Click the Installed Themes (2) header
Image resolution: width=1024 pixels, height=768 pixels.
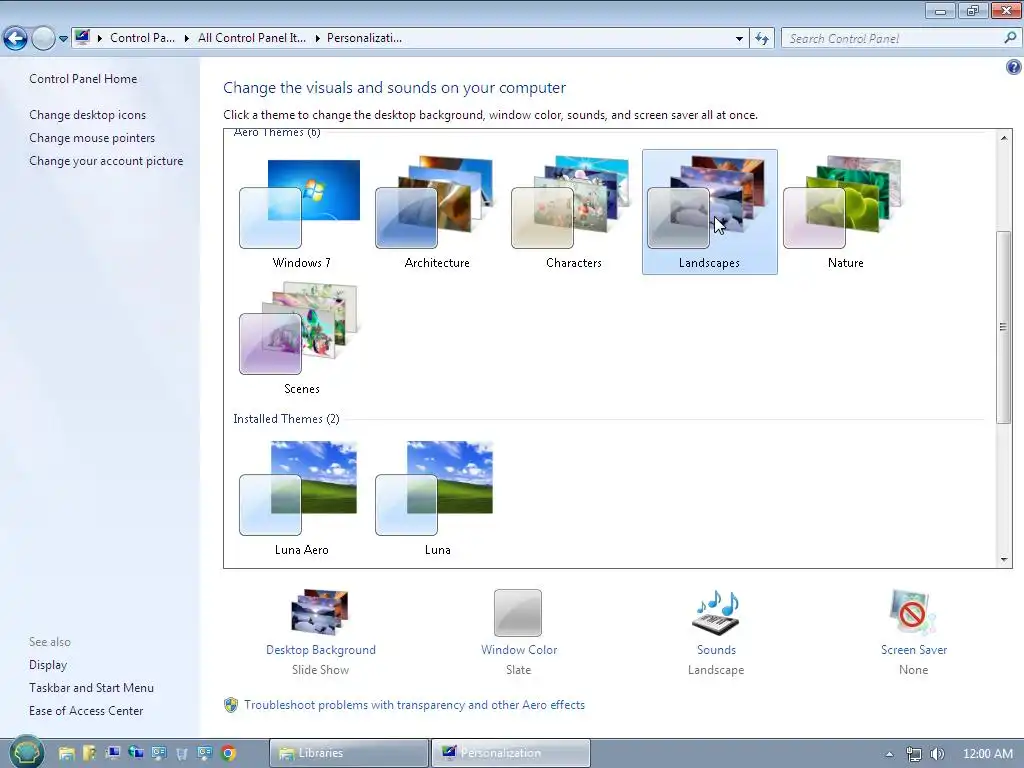click(x=286, y=419)
